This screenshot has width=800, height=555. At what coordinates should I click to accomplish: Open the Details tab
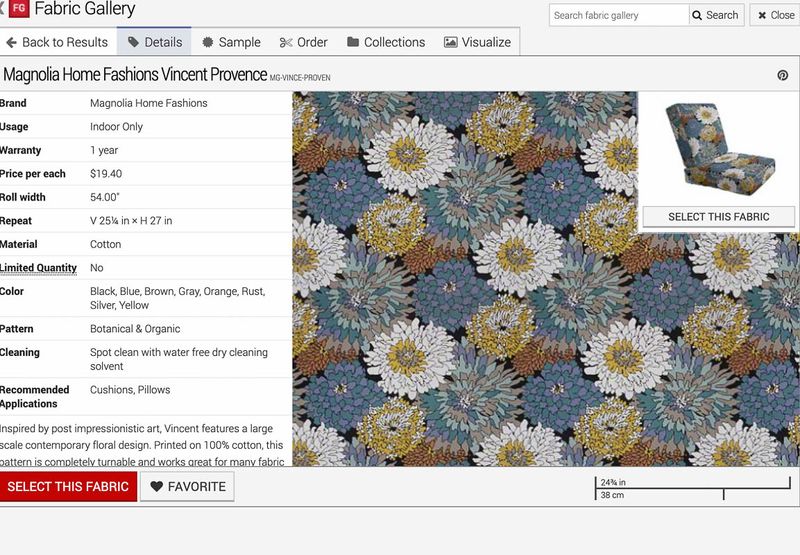click(154, 42)
